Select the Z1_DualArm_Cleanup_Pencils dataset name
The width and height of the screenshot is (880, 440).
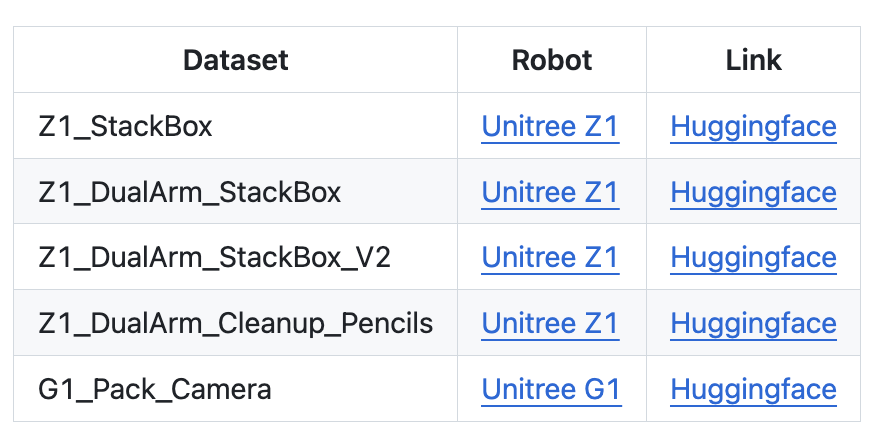click(235, 323)
